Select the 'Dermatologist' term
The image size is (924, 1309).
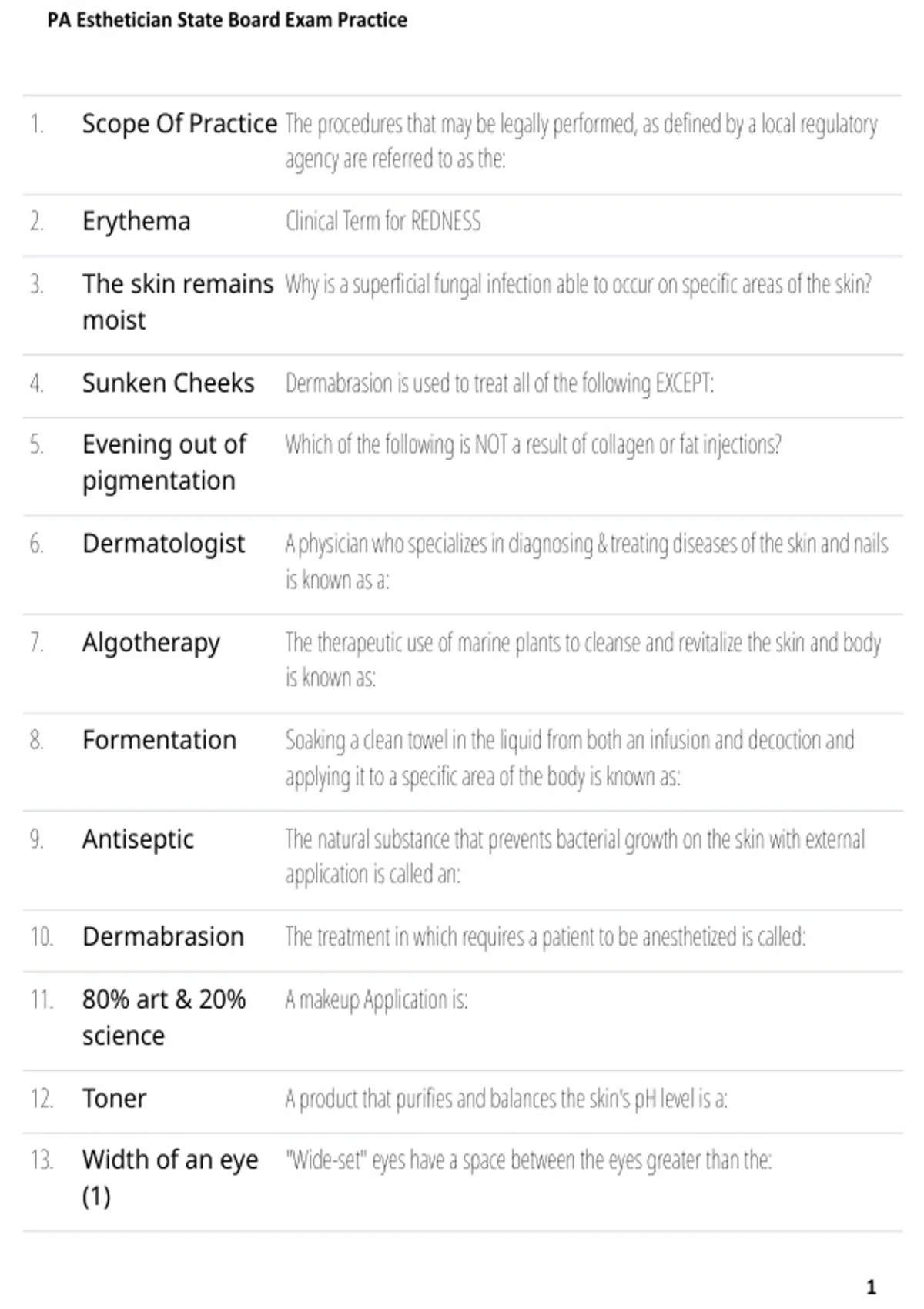tap(163, 544)
